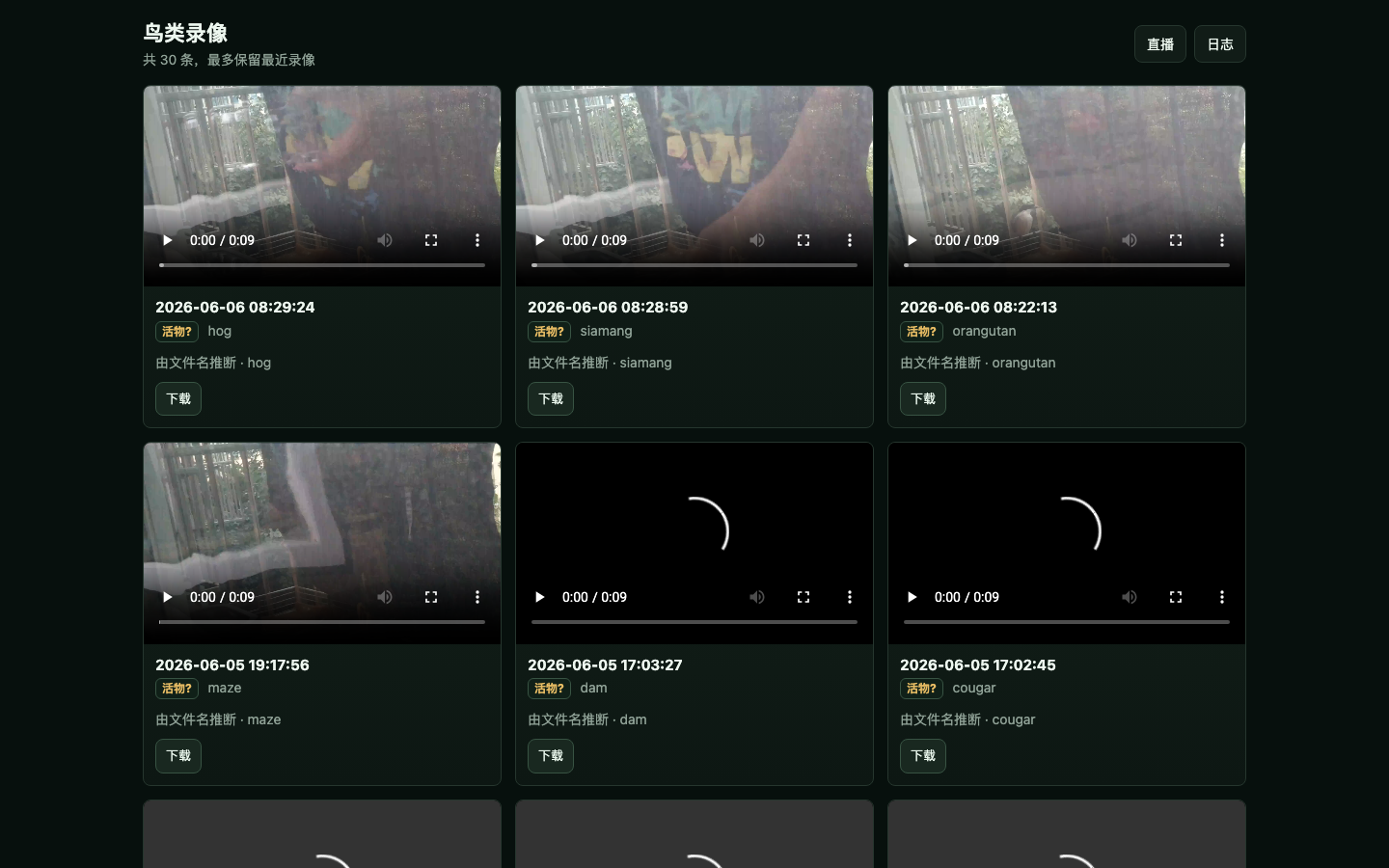Click the 活物? tag next to siamang
Viewport: 1389px width, 868px height.
coord(549,332)
